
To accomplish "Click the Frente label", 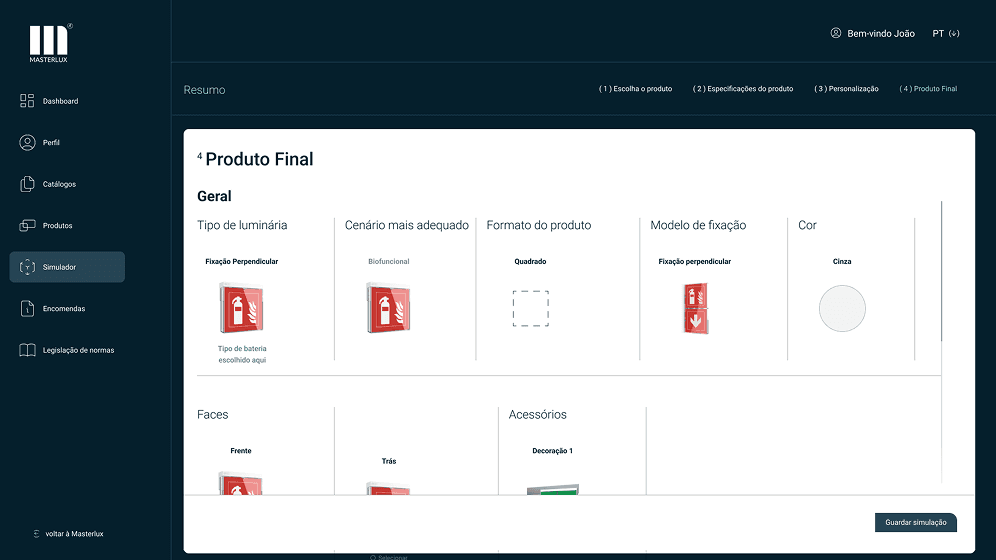I will [241, 451].
